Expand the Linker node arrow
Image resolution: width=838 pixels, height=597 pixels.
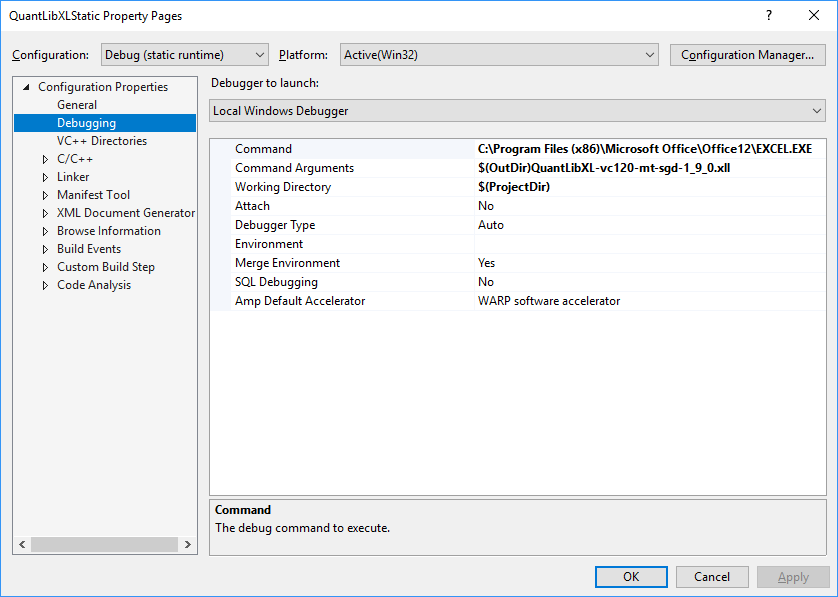pos(45,177)
